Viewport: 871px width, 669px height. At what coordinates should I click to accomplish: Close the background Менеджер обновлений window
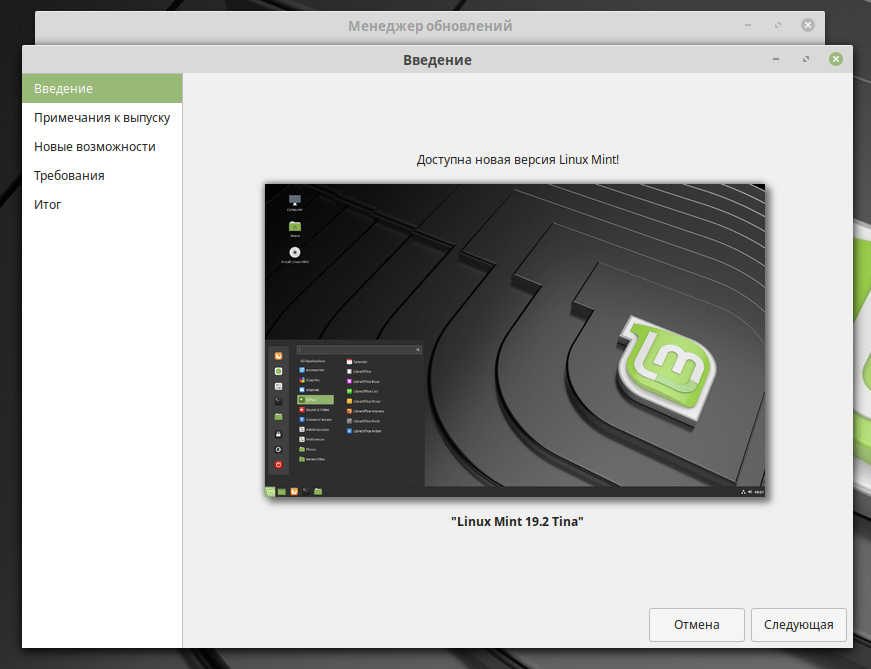click(807, 24)
